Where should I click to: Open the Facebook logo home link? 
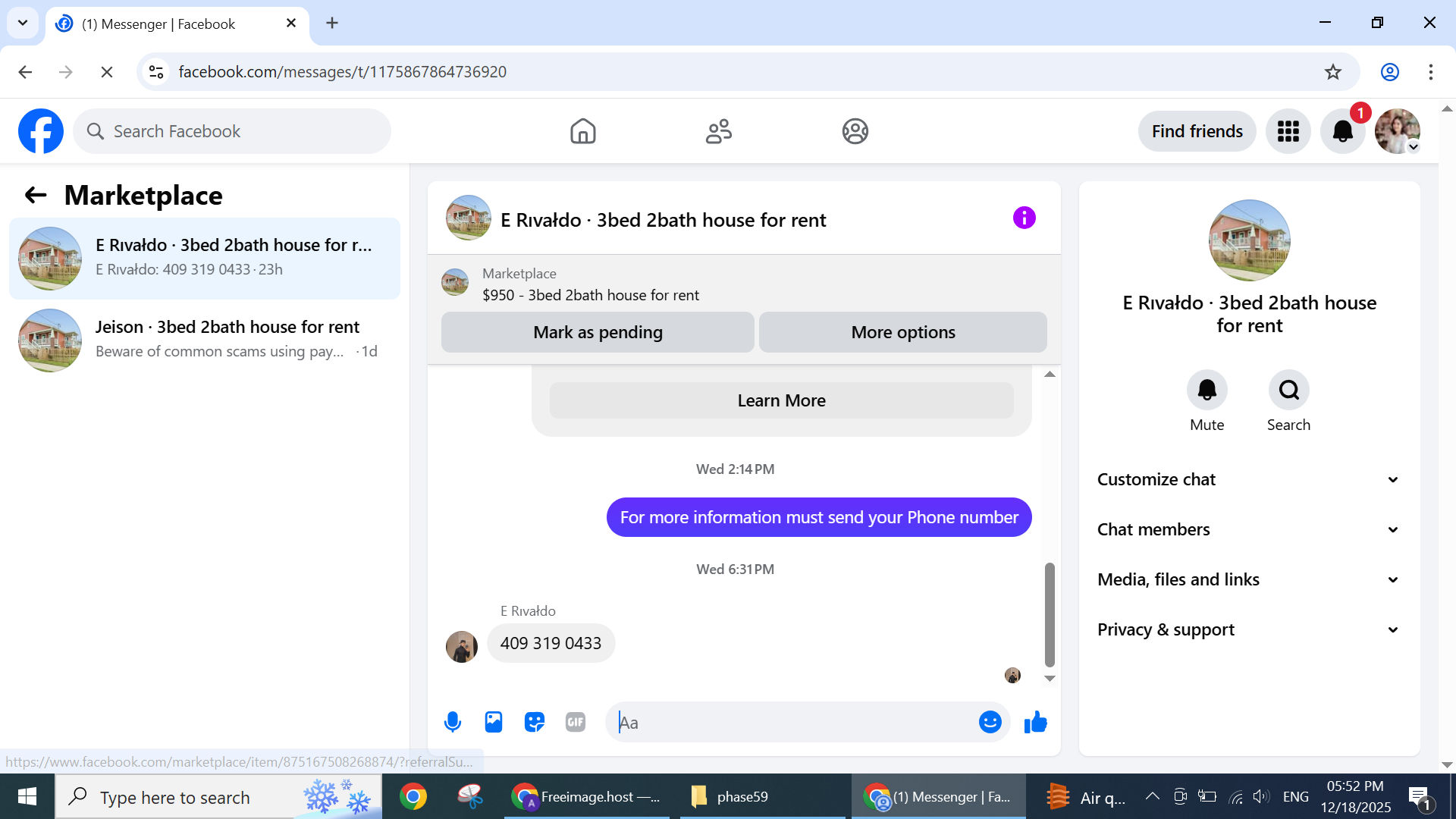[41, 131]
